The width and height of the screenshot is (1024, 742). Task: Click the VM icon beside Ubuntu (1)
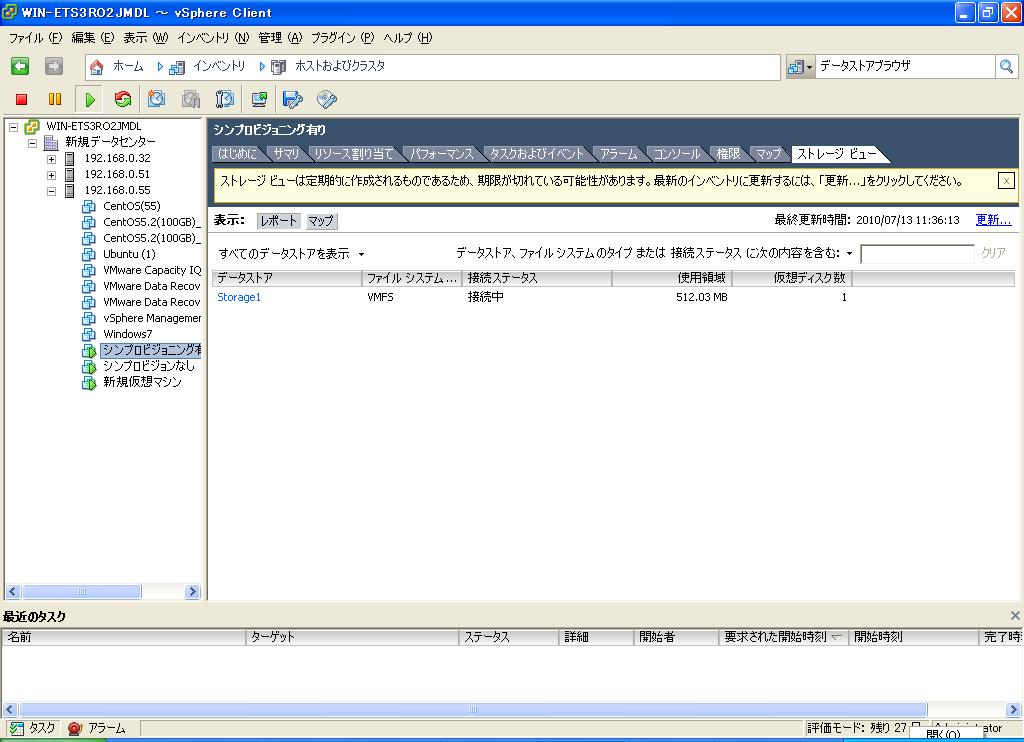pyautogui.click(x=89, y=254)
